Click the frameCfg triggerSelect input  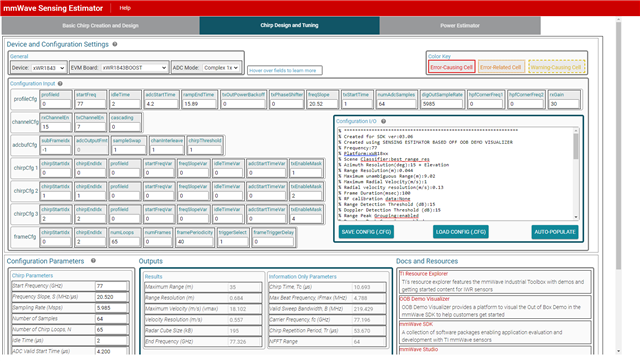click(233, 242)
